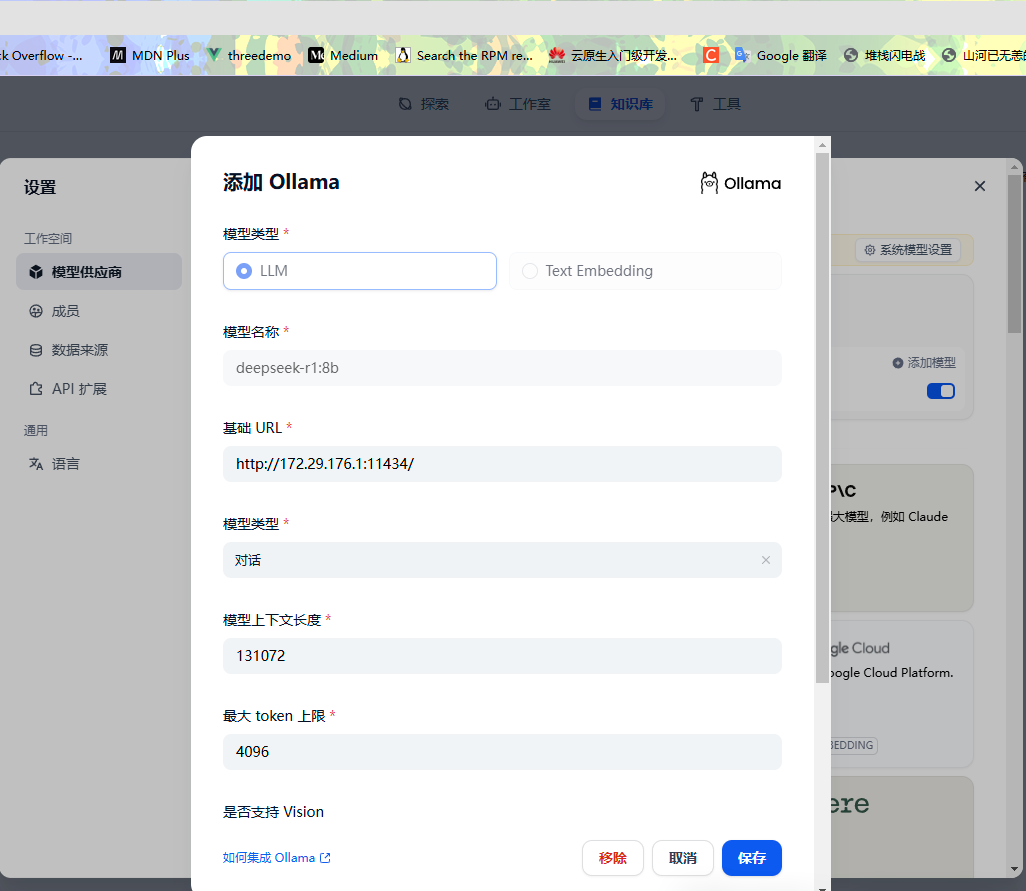Open the 数据来源 data source section
1026x891 pixels.
click(99, 350)
